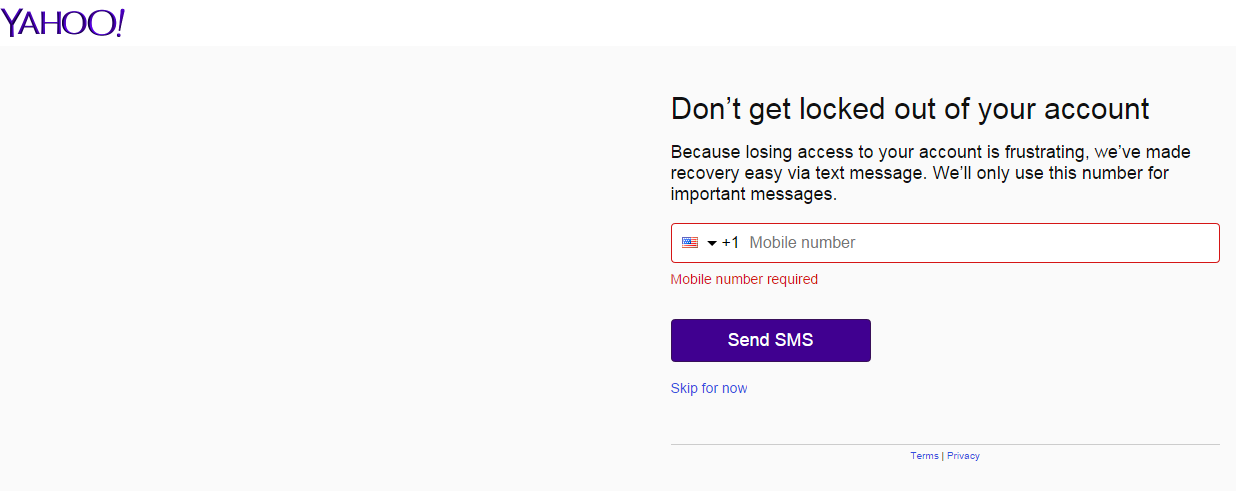Click the Yahoo logo in the header
This screenshot has height=491, width=1236.
62,22
